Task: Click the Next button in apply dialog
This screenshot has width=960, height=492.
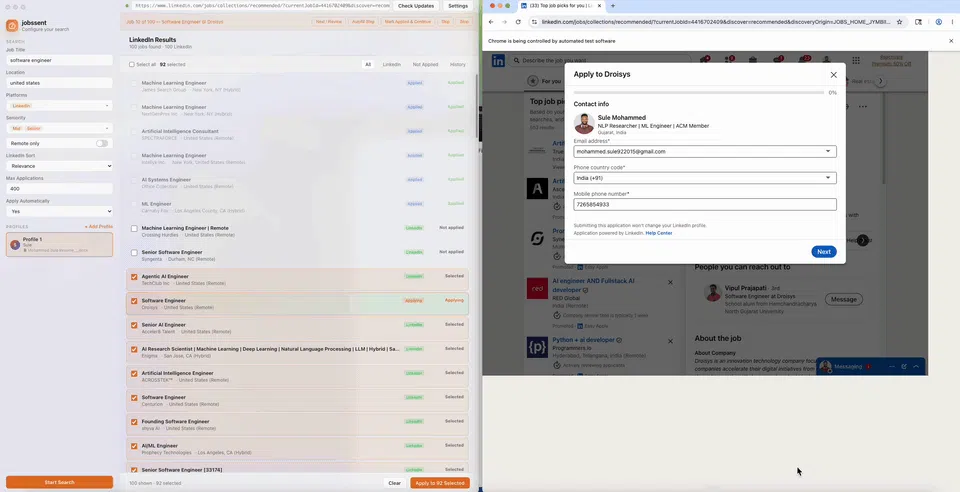Action: point(824,252)
